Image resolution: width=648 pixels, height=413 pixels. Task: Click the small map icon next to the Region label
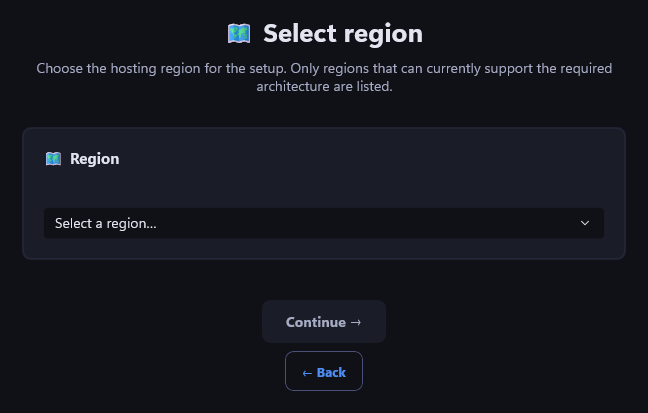coord(53,159)
